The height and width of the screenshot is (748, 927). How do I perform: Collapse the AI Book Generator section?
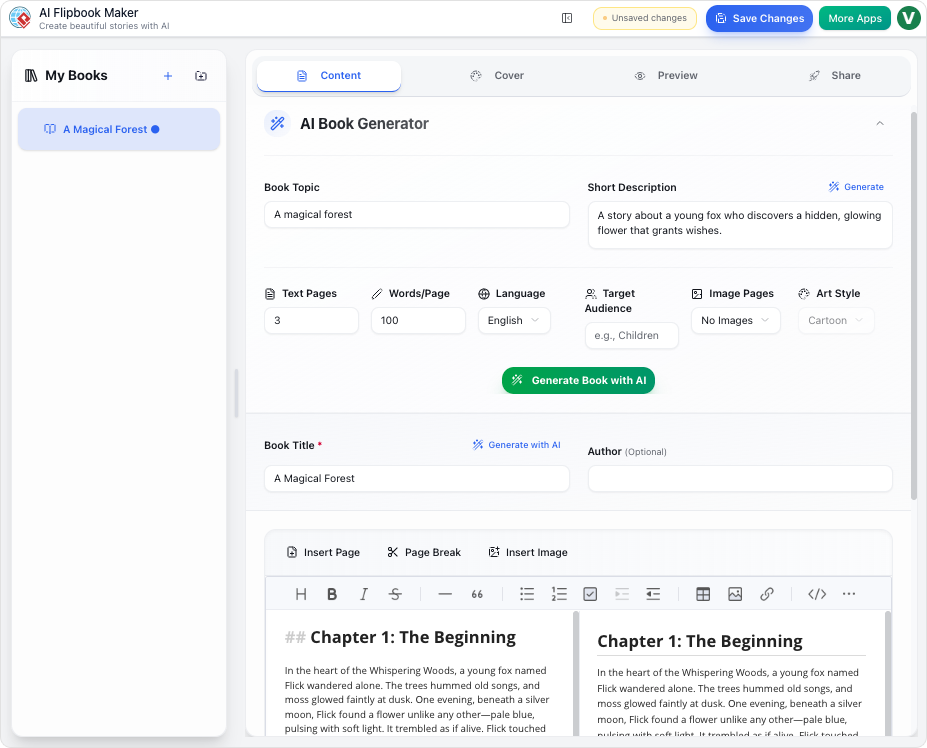click(879, 122)
